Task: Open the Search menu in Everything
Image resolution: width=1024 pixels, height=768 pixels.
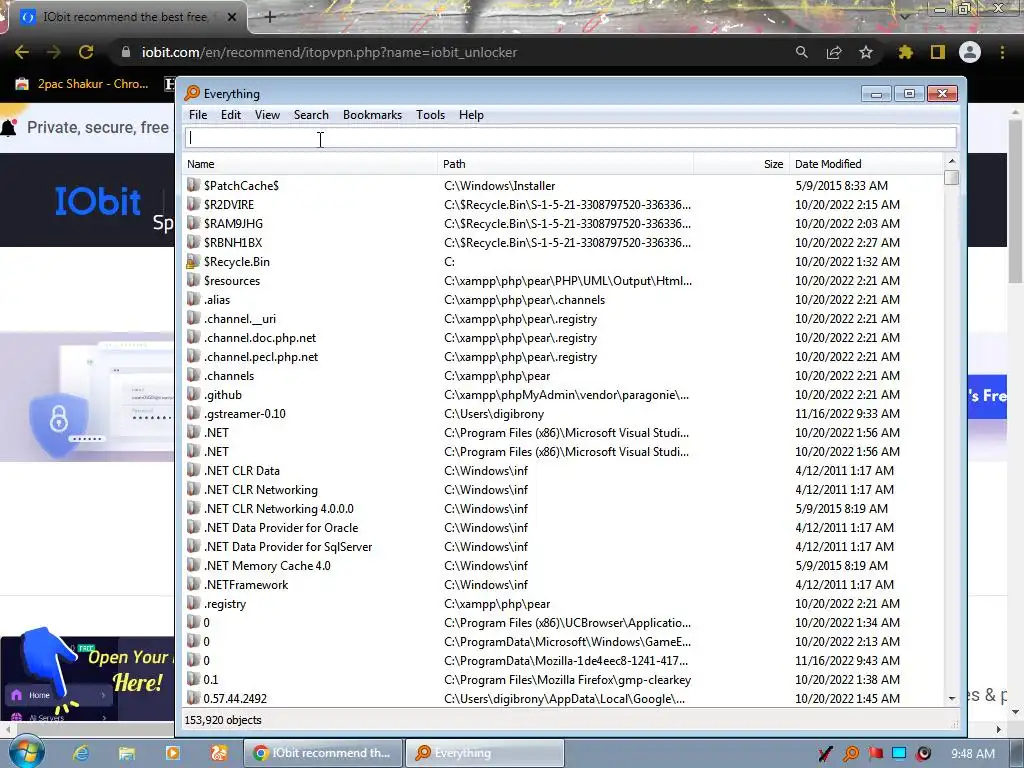Action: pos(311,115)
